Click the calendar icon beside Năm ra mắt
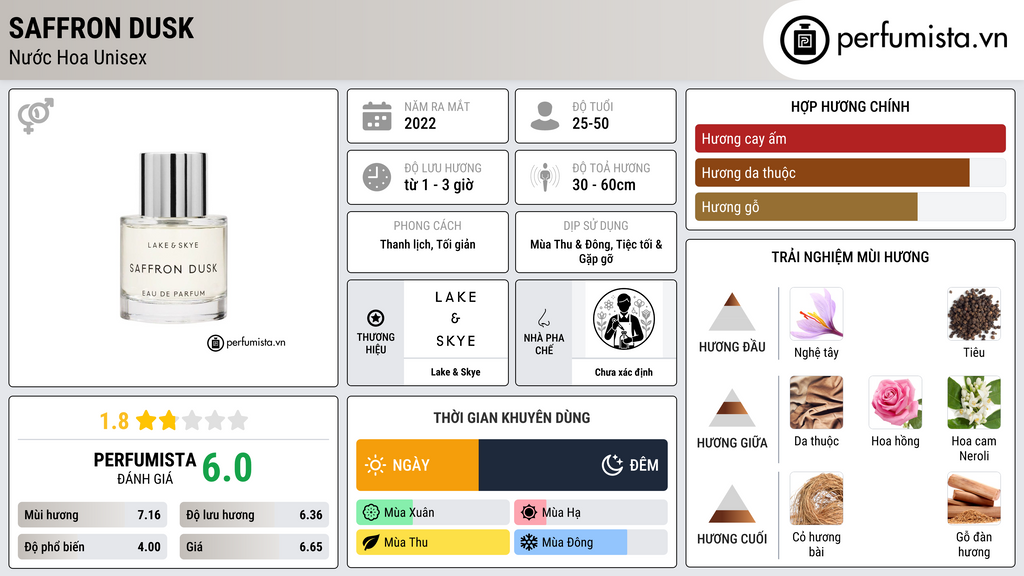 pos(377,116)
